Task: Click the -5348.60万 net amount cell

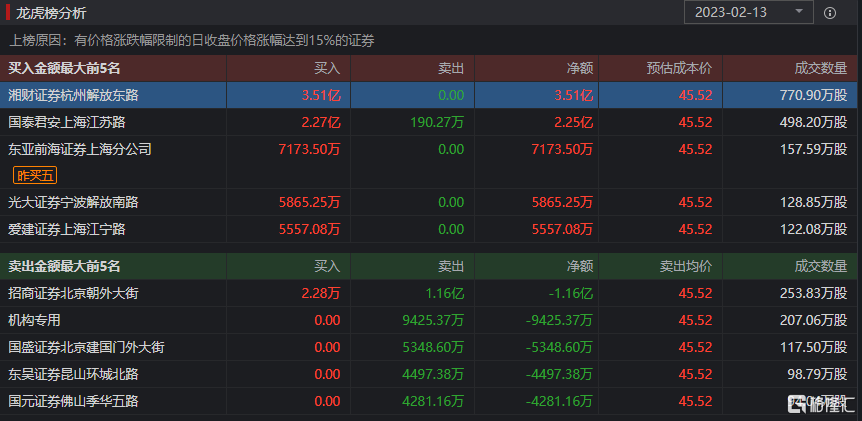Action: [x=560, y=347]
